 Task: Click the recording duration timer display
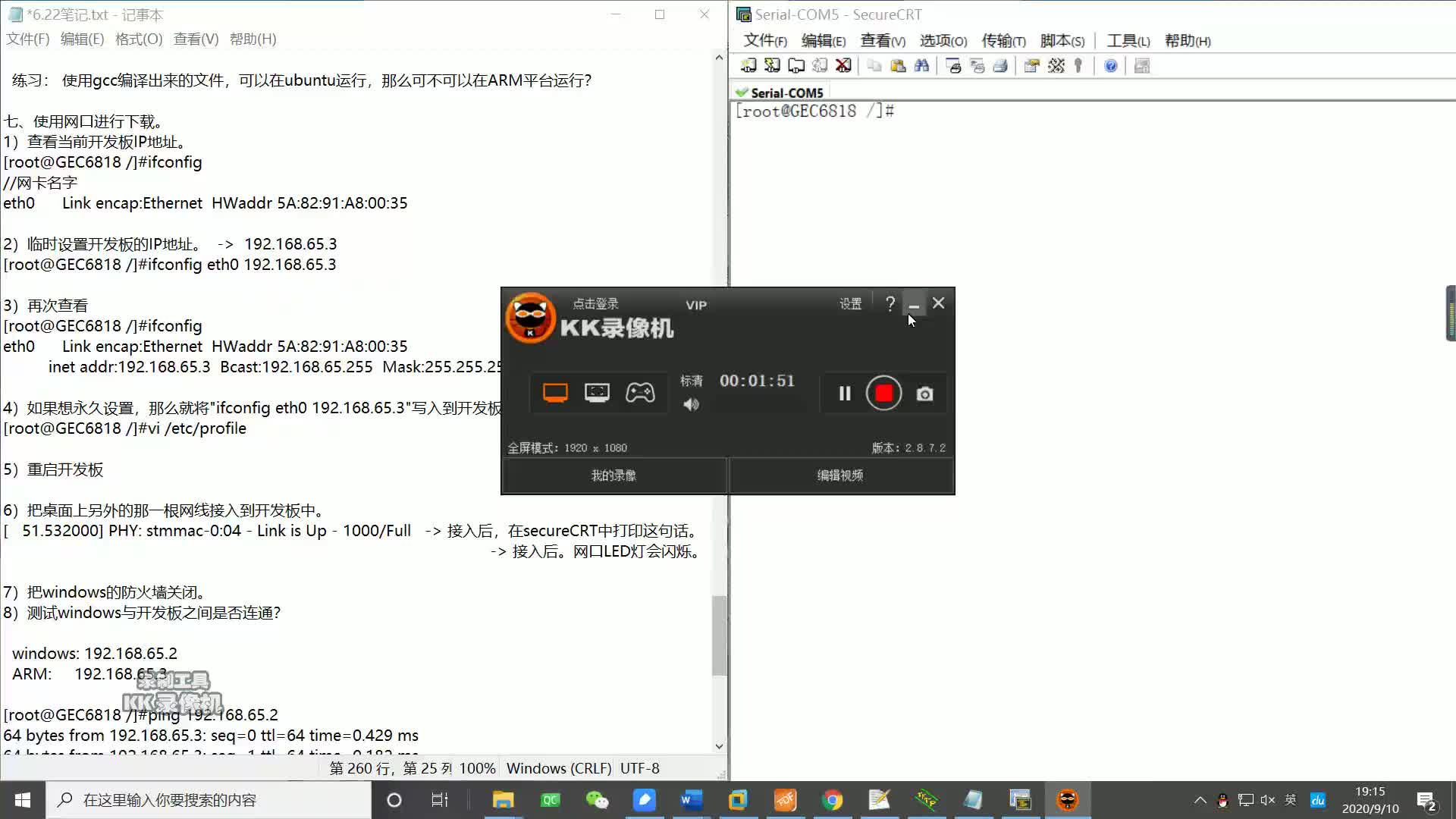tap(757, 380)
